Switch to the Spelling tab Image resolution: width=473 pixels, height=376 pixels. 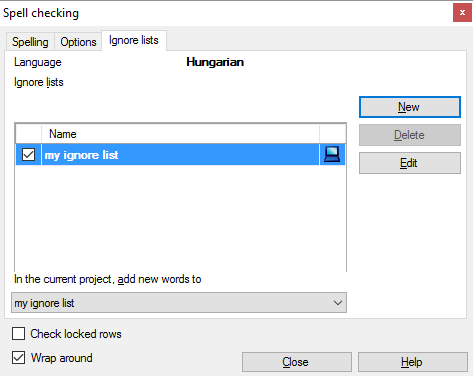click(30, 42)
